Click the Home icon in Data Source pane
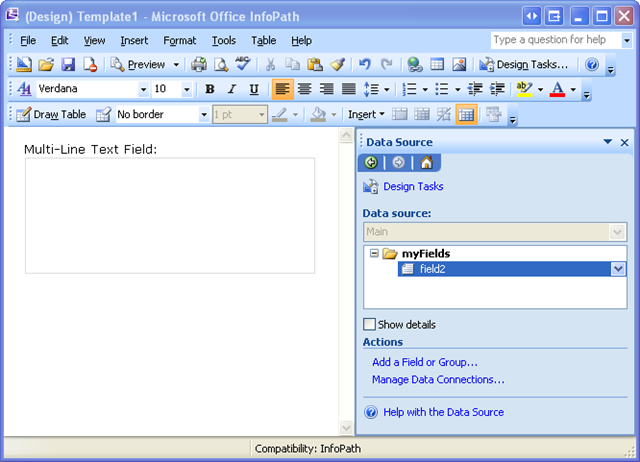 point(427,163)
